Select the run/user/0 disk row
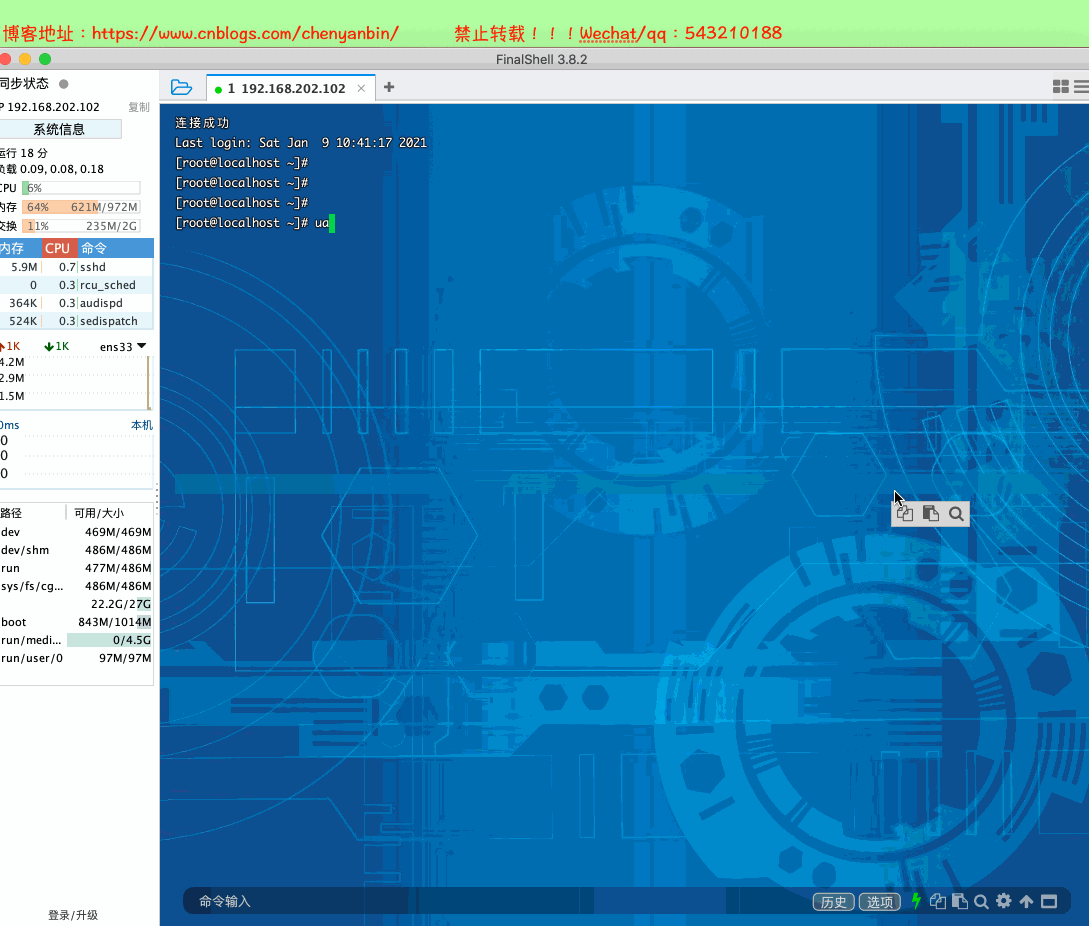 click(76, 658)
